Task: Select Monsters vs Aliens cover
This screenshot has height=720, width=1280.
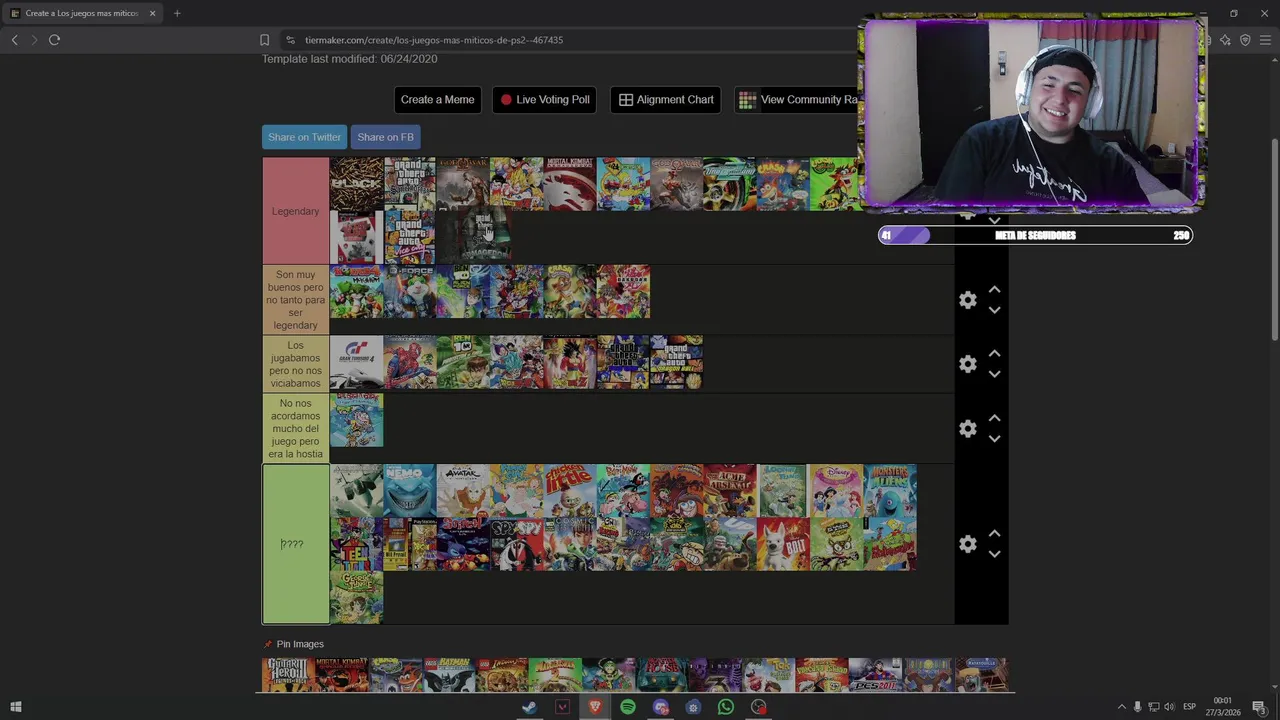Action: pyautogui.click(x=890, y=491)
